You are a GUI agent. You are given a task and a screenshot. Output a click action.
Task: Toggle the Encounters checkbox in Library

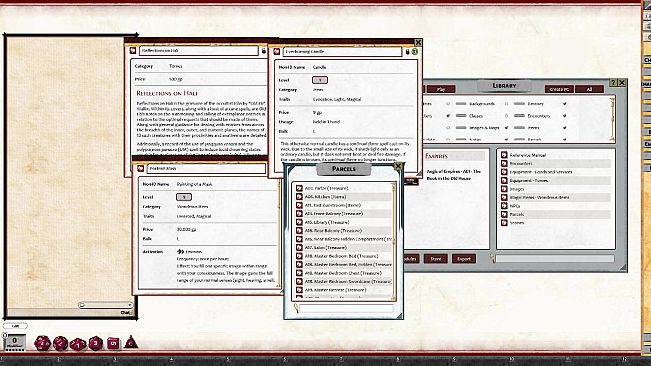[x=565, y=116]
